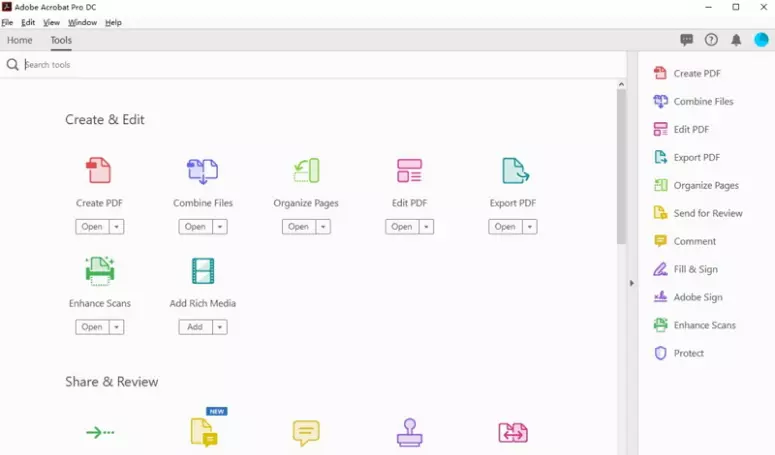Select Send for Review in the right sidebar
The image size is (775, 455).
click(x=698, y=213)
